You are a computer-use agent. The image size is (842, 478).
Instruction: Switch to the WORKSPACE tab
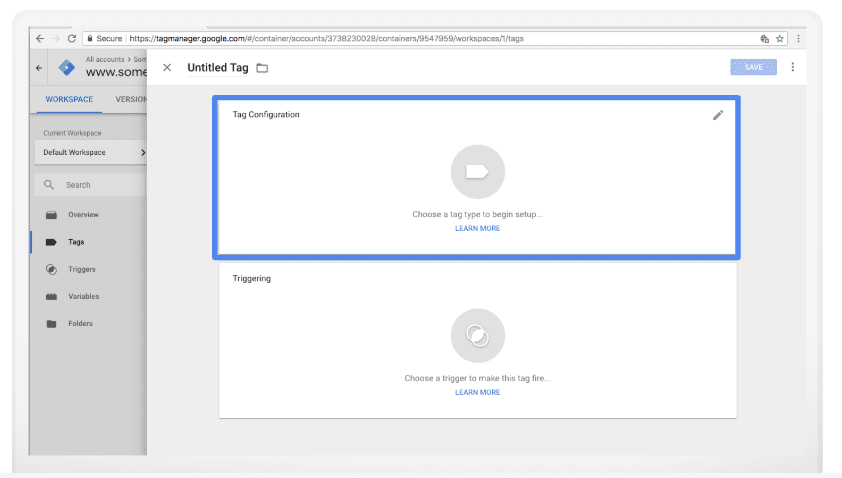pos(69,99)
